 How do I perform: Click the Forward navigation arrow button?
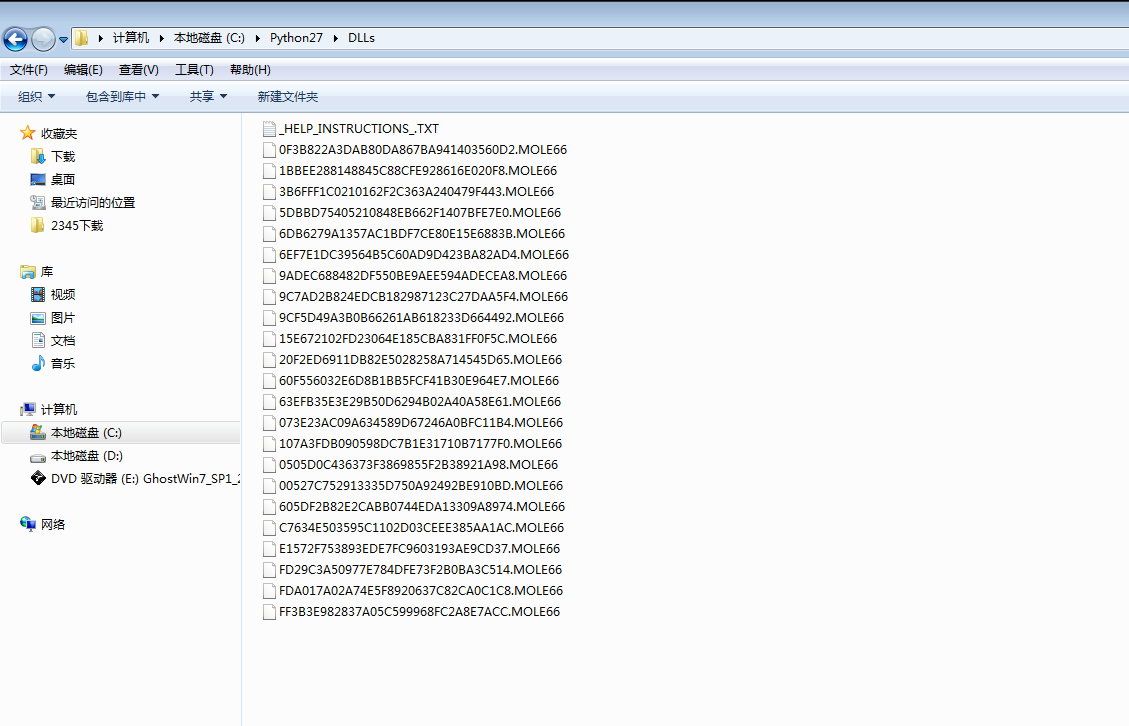tap(43, 39)
